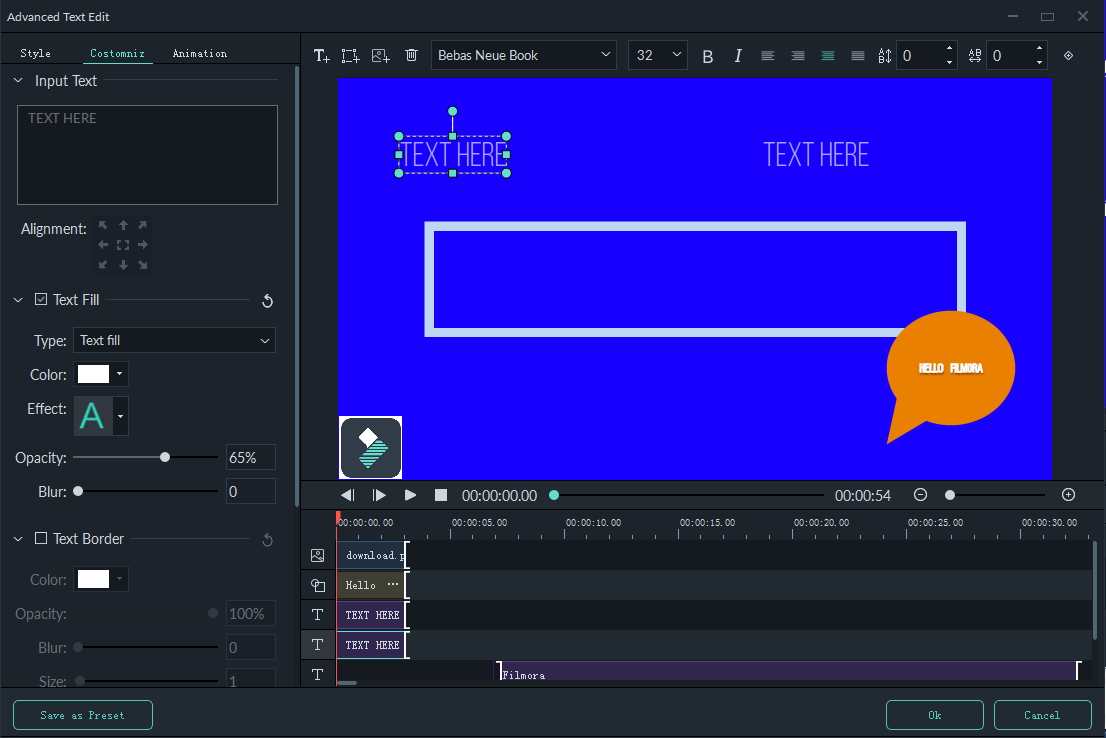Image resolution: width=1106 pixels, height=738 pixels.
Task: Select the highlighted teal alignment option
Action: 828,56
